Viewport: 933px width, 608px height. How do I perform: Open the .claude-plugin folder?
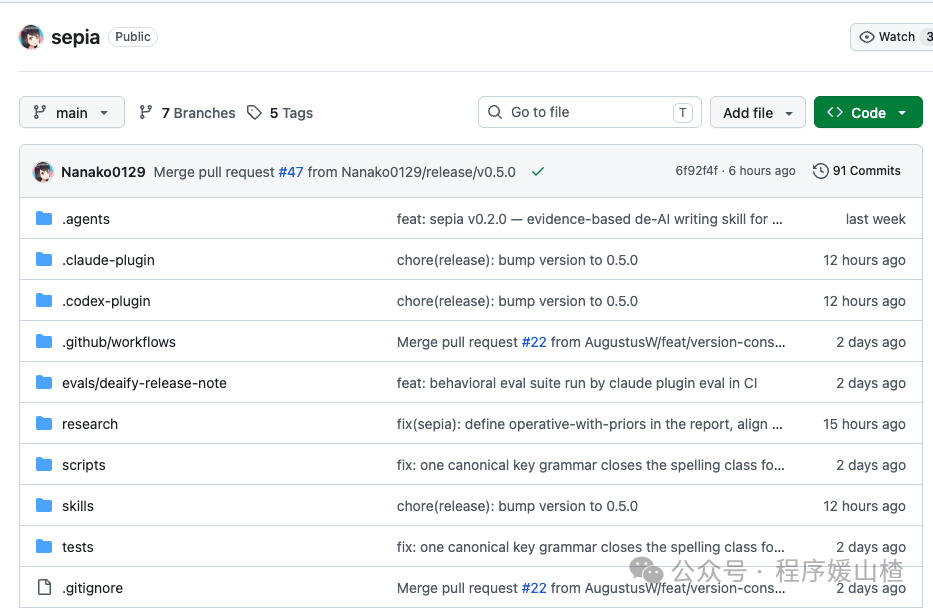[108, 260]
